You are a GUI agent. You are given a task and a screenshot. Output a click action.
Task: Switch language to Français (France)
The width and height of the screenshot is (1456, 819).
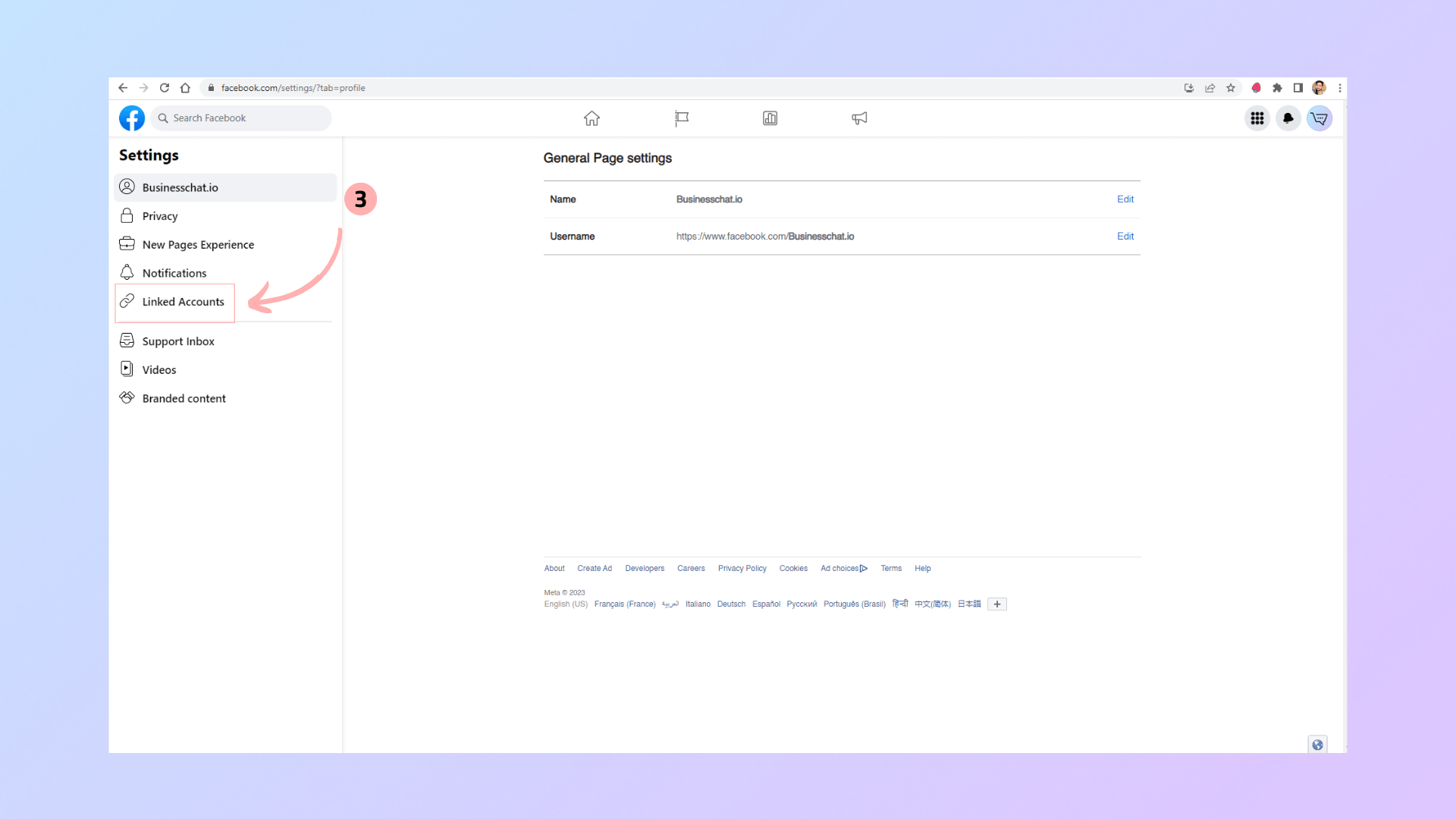[625, 604]
